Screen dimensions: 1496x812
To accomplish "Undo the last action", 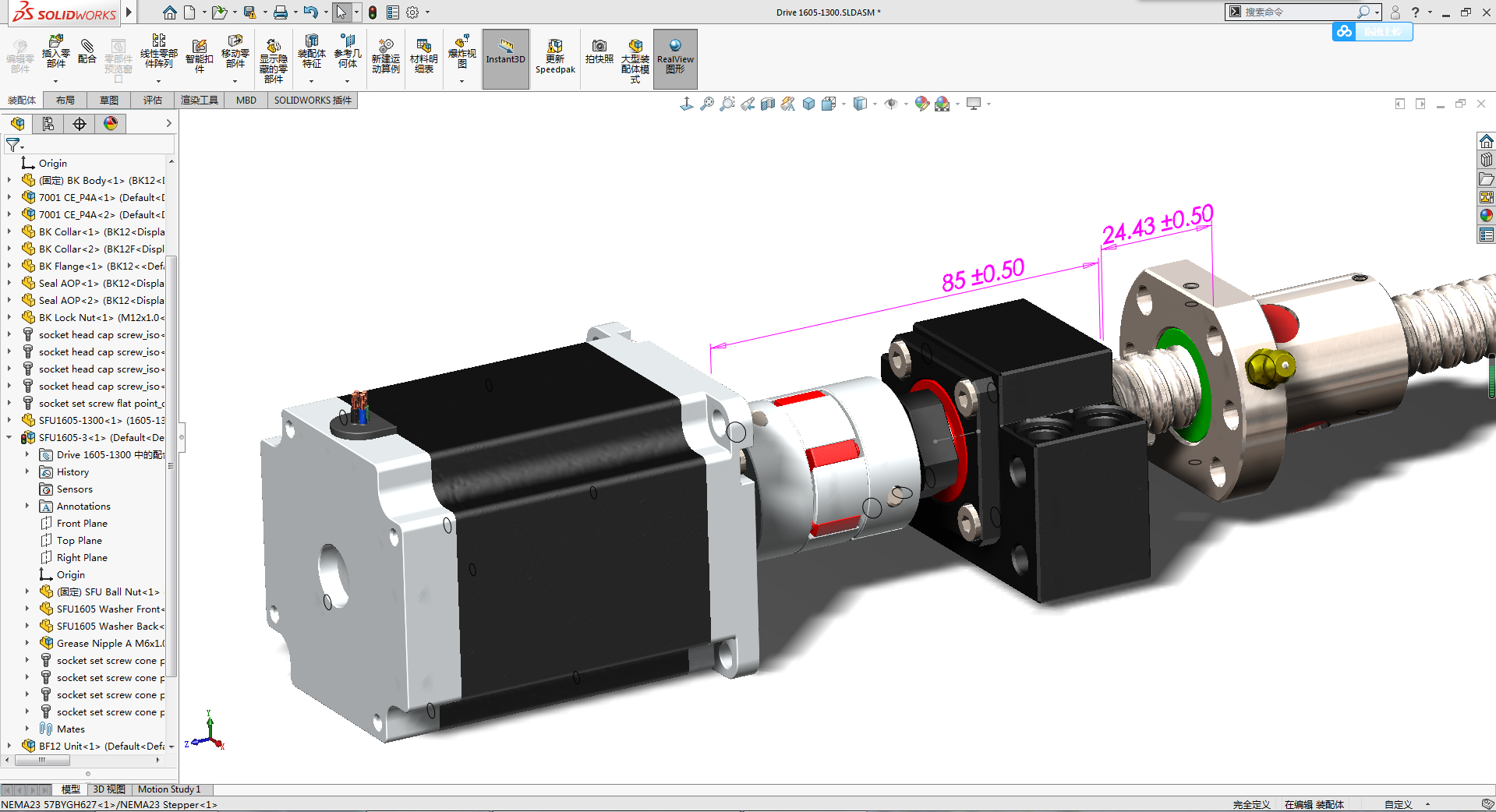I will pos(310,12).
